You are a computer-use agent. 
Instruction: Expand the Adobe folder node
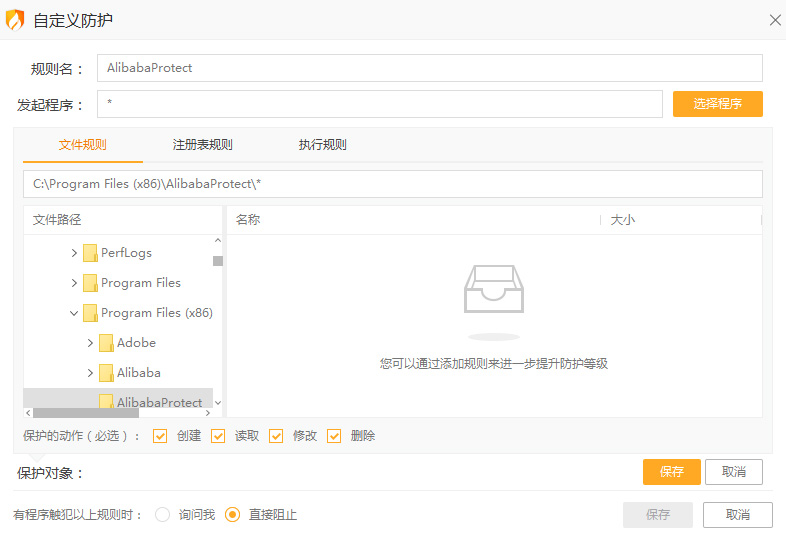[90, 343]
